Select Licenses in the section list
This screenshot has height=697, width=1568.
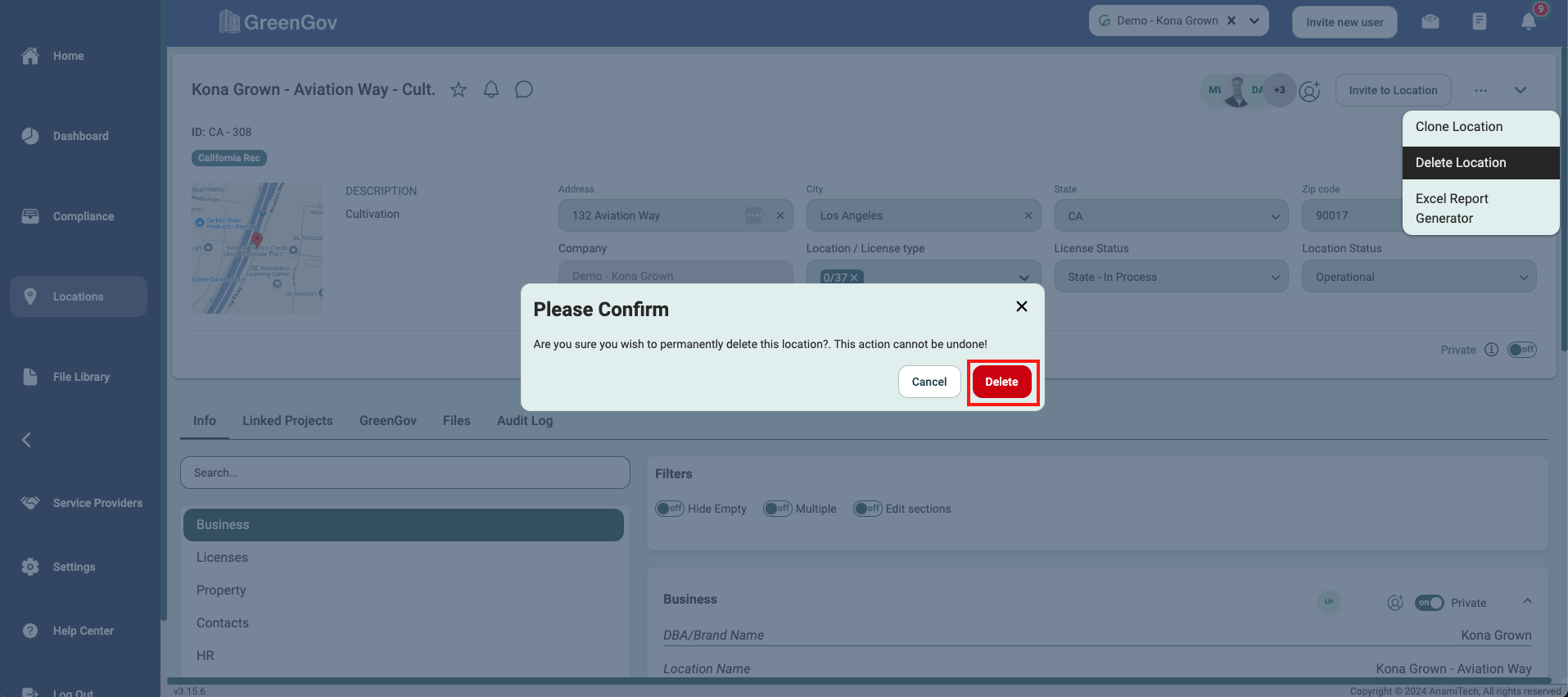coord(404,558)
